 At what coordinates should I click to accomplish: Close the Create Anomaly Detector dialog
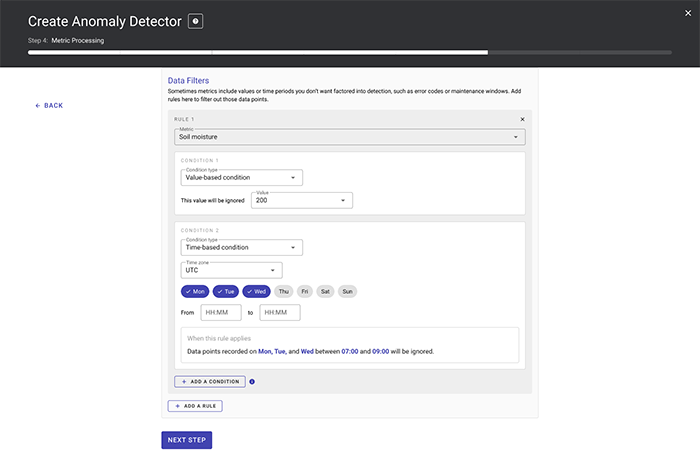tap(688, 13)
